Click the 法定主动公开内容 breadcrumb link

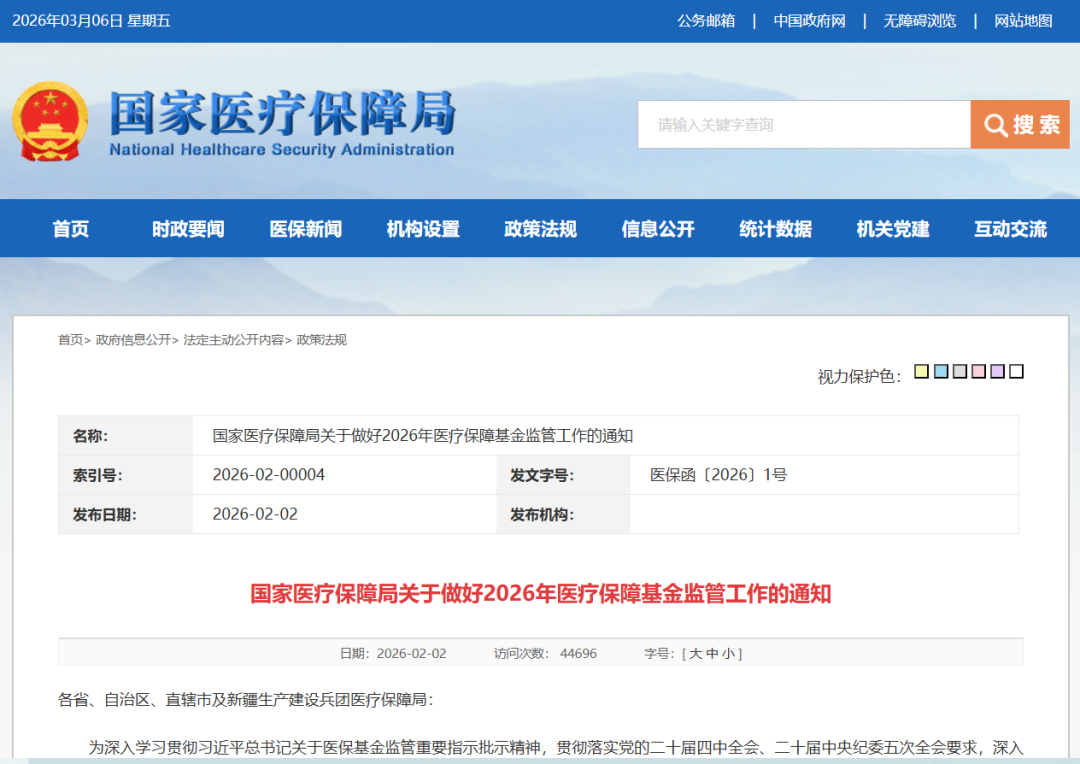click(233, 340)
